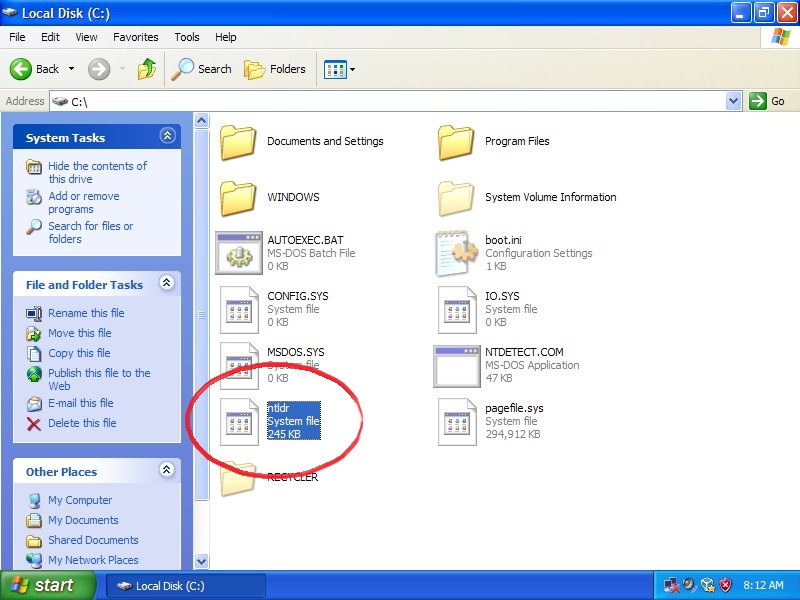Select the CONFIG.SYS file icon
800x600 pixels.
pyautogui.click(x=239, y=309)
